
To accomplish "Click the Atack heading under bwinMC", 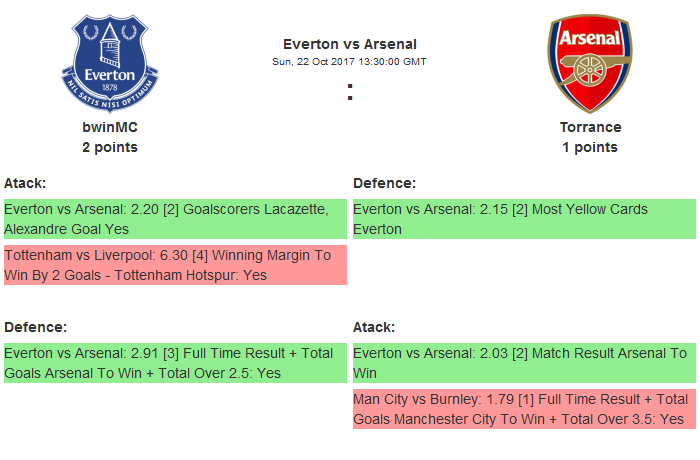I will click(x=25, y=183).
